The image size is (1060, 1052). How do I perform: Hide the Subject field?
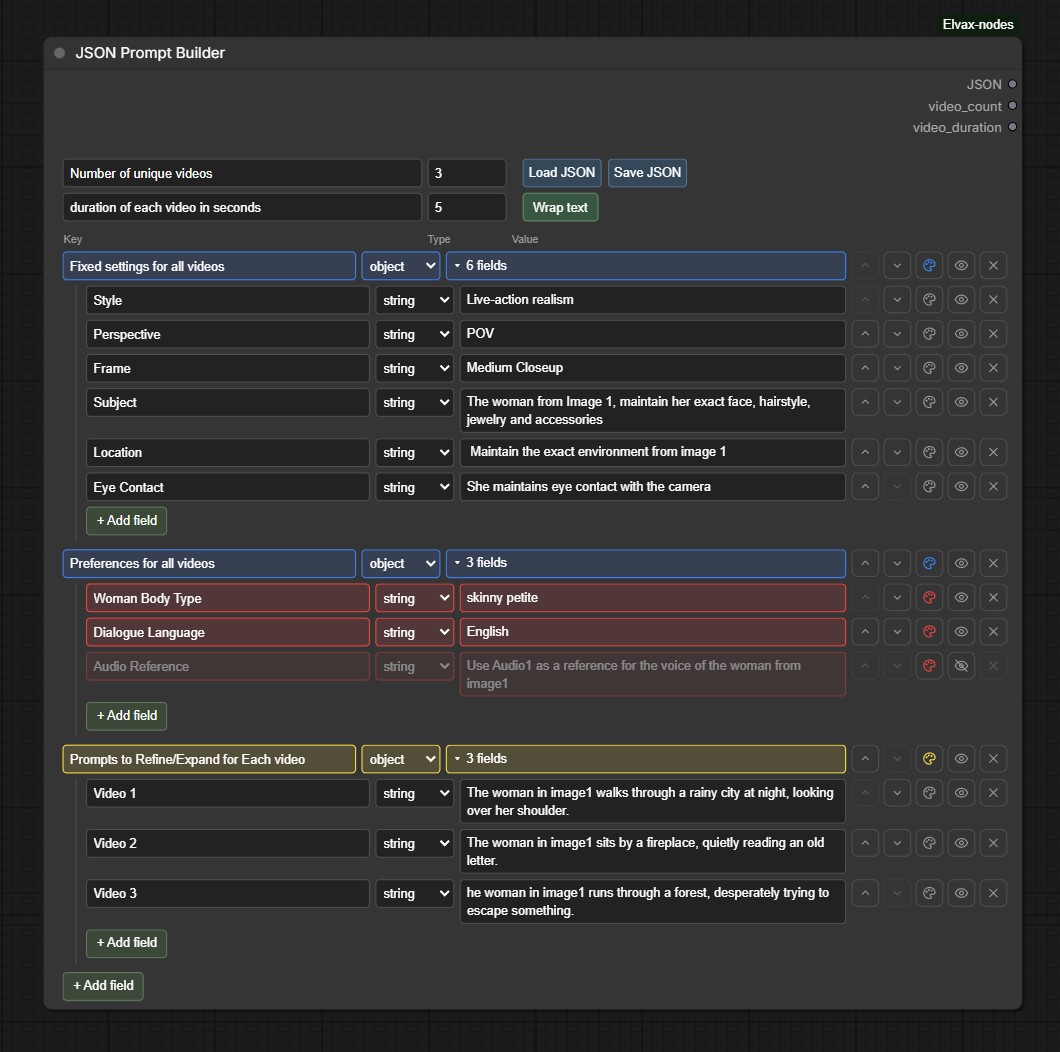(961, 402)
